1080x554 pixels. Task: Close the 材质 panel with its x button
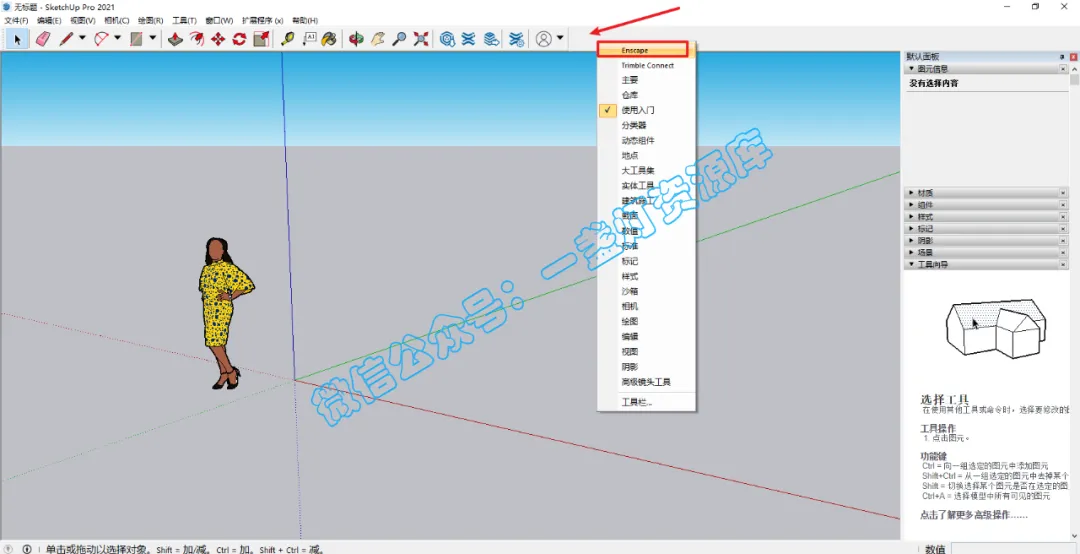tap(1063, 193)
